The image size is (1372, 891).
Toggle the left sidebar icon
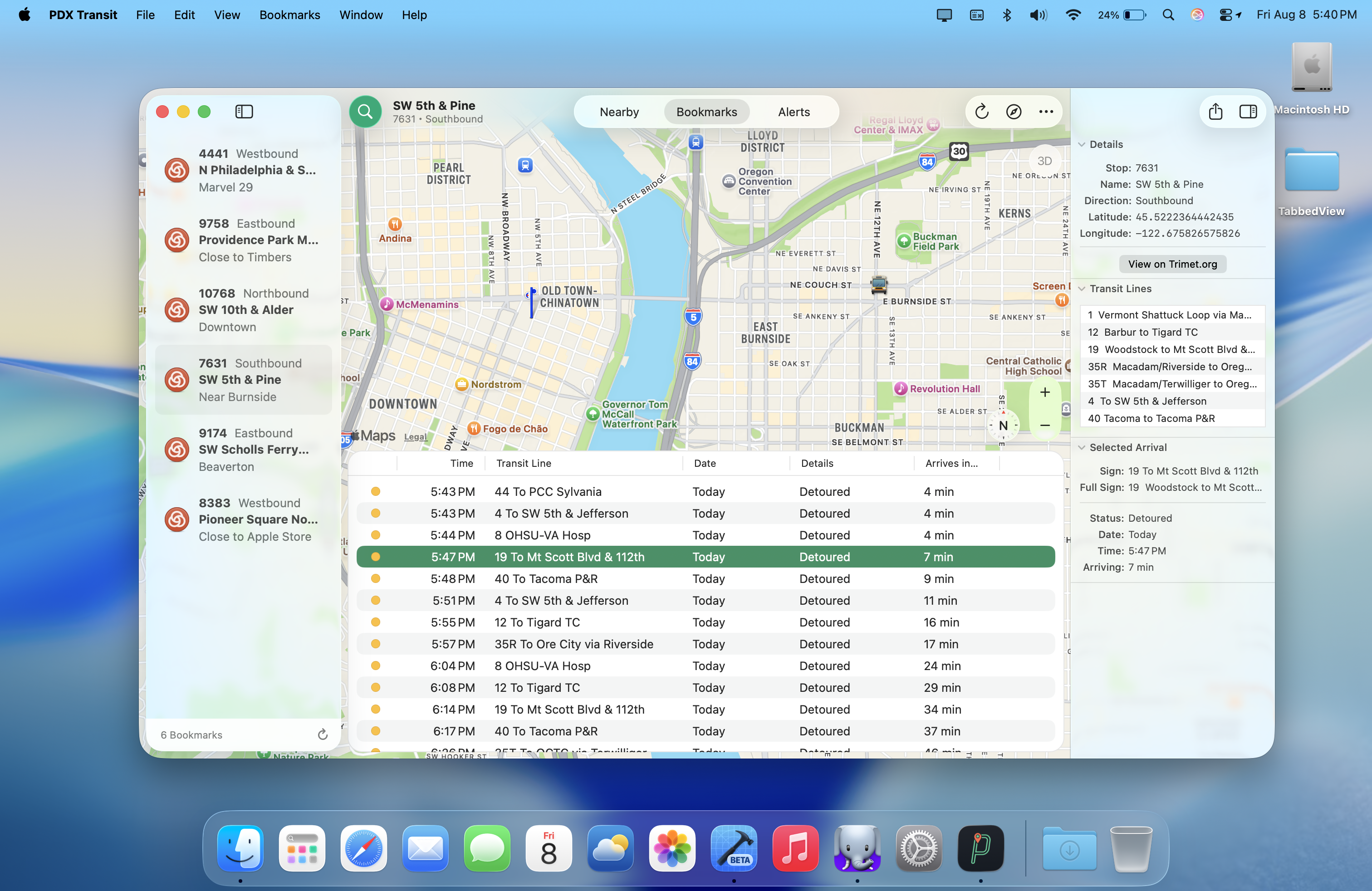(x=244, y=111)
